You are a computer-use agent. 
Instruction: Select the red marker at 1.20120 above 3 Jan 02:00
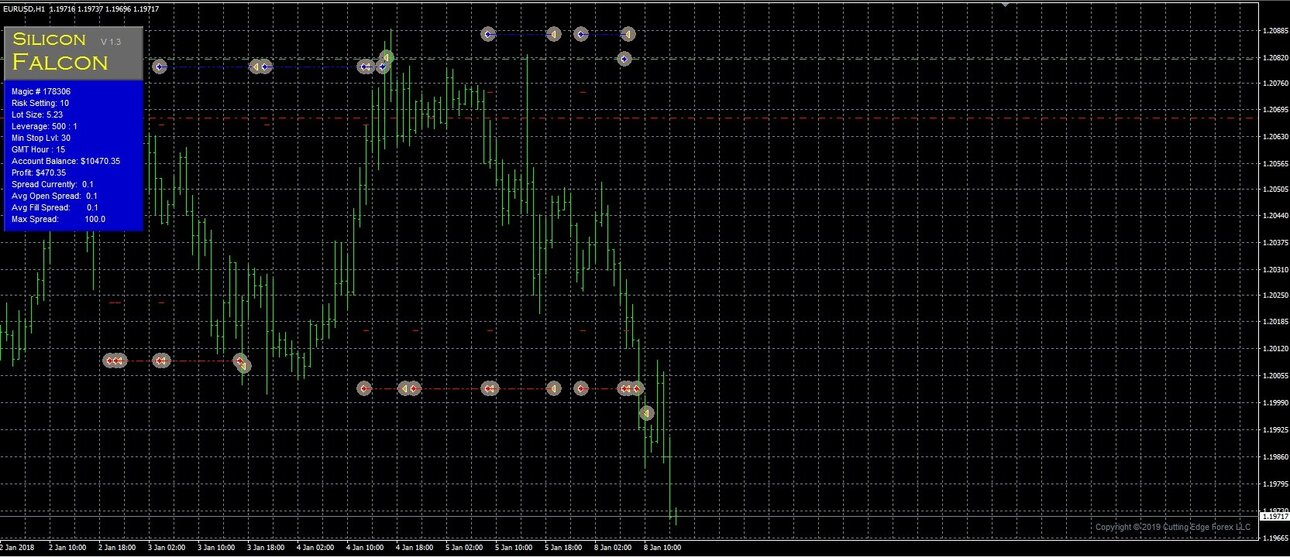click(162, 360)
